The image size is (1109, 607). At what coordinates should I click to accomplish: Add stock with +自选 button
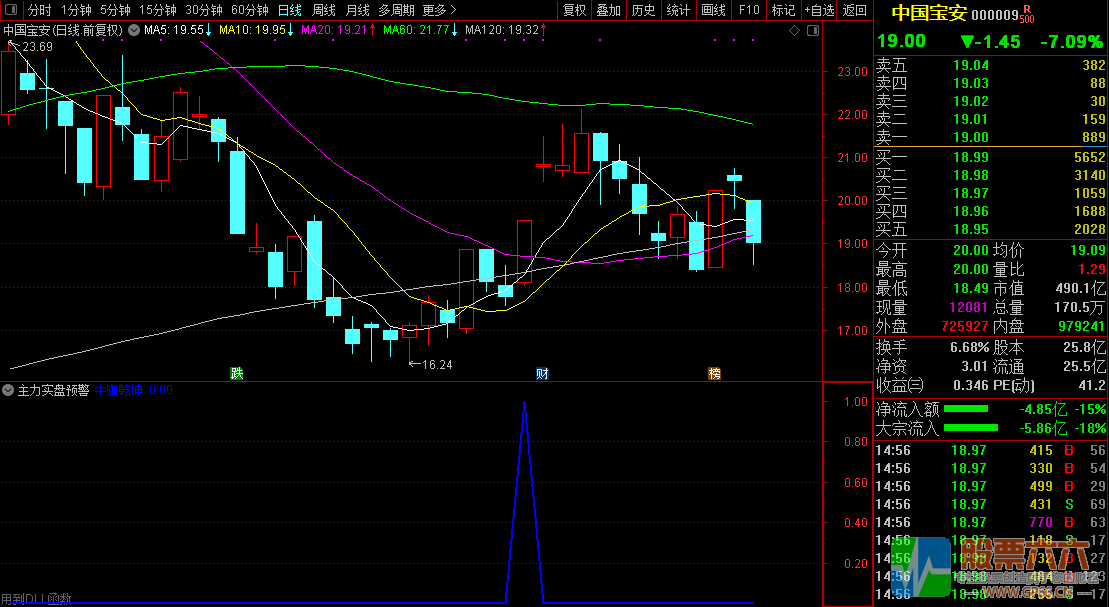tap(817, 10)
